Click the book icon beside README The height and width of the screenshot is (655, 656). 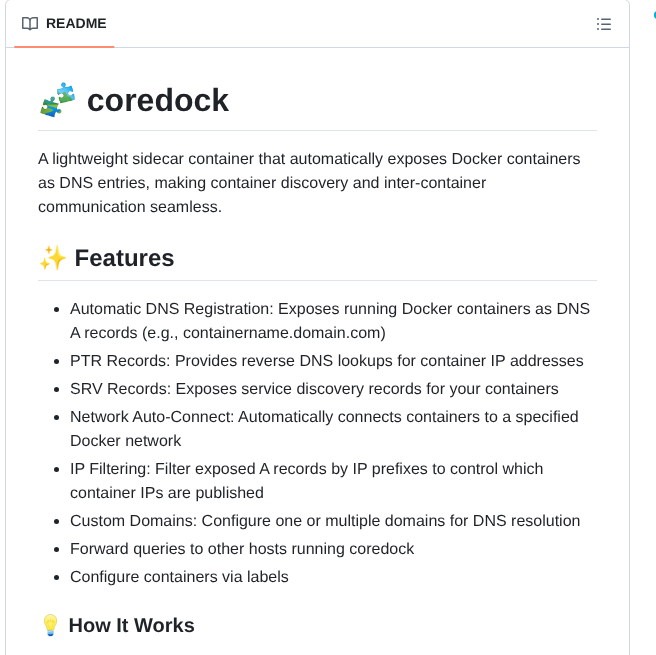[x=30, y=24]
